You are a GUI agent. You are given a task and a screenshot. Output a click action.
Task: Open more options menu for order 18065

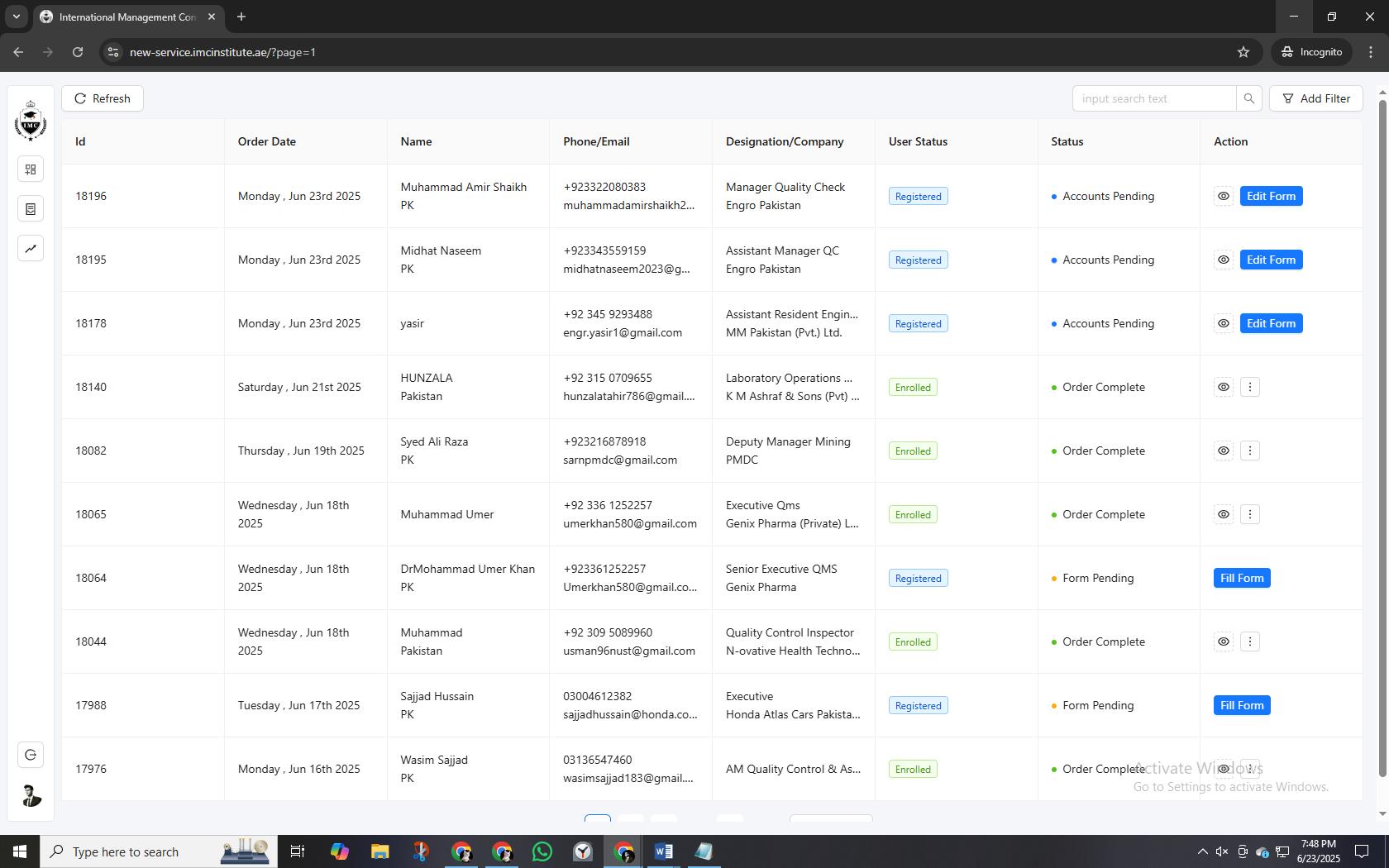[x=1250, y=514]
